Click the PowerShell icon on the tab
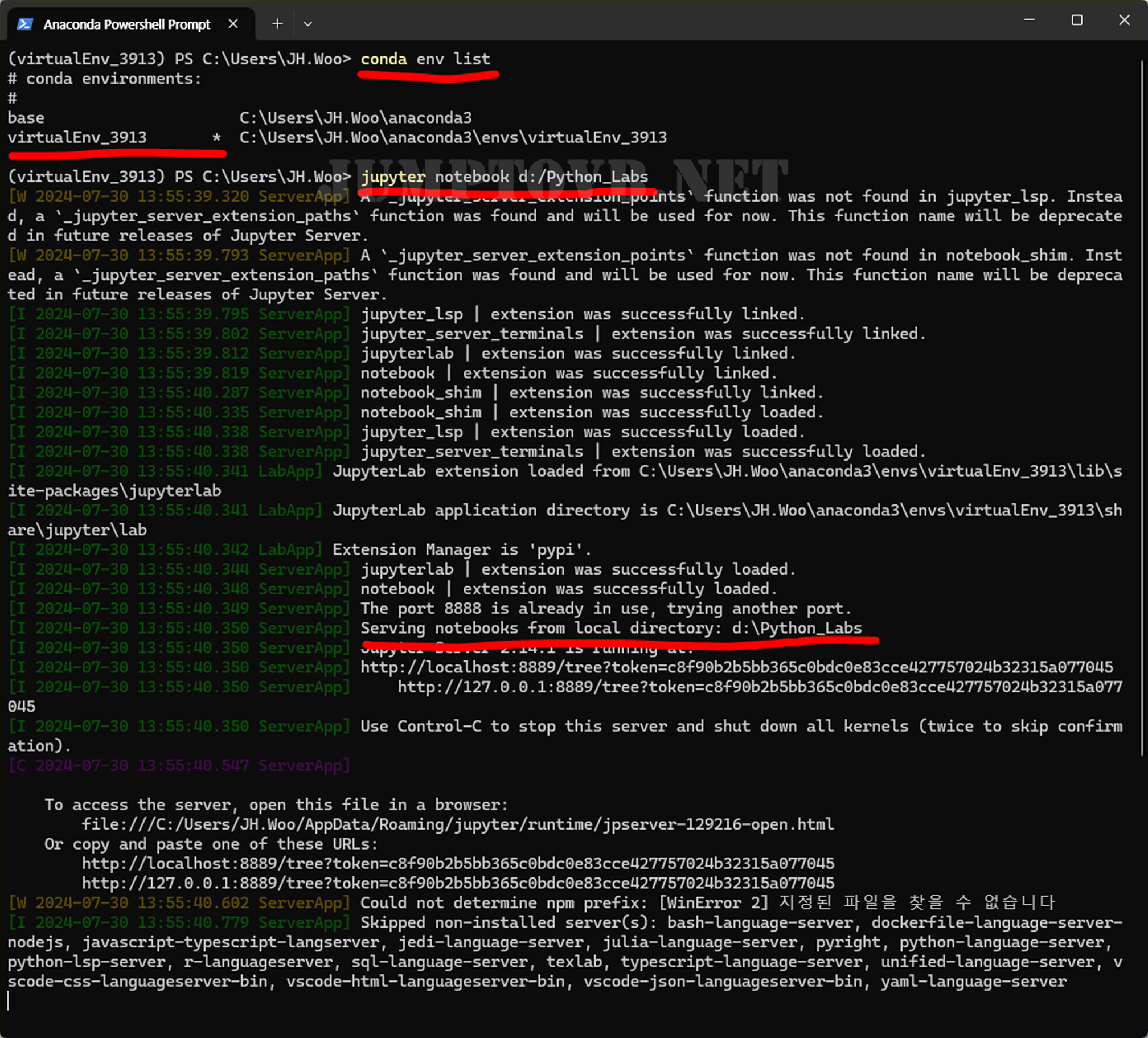This screenshot has width=1148, height=1038. coord(24,24)
